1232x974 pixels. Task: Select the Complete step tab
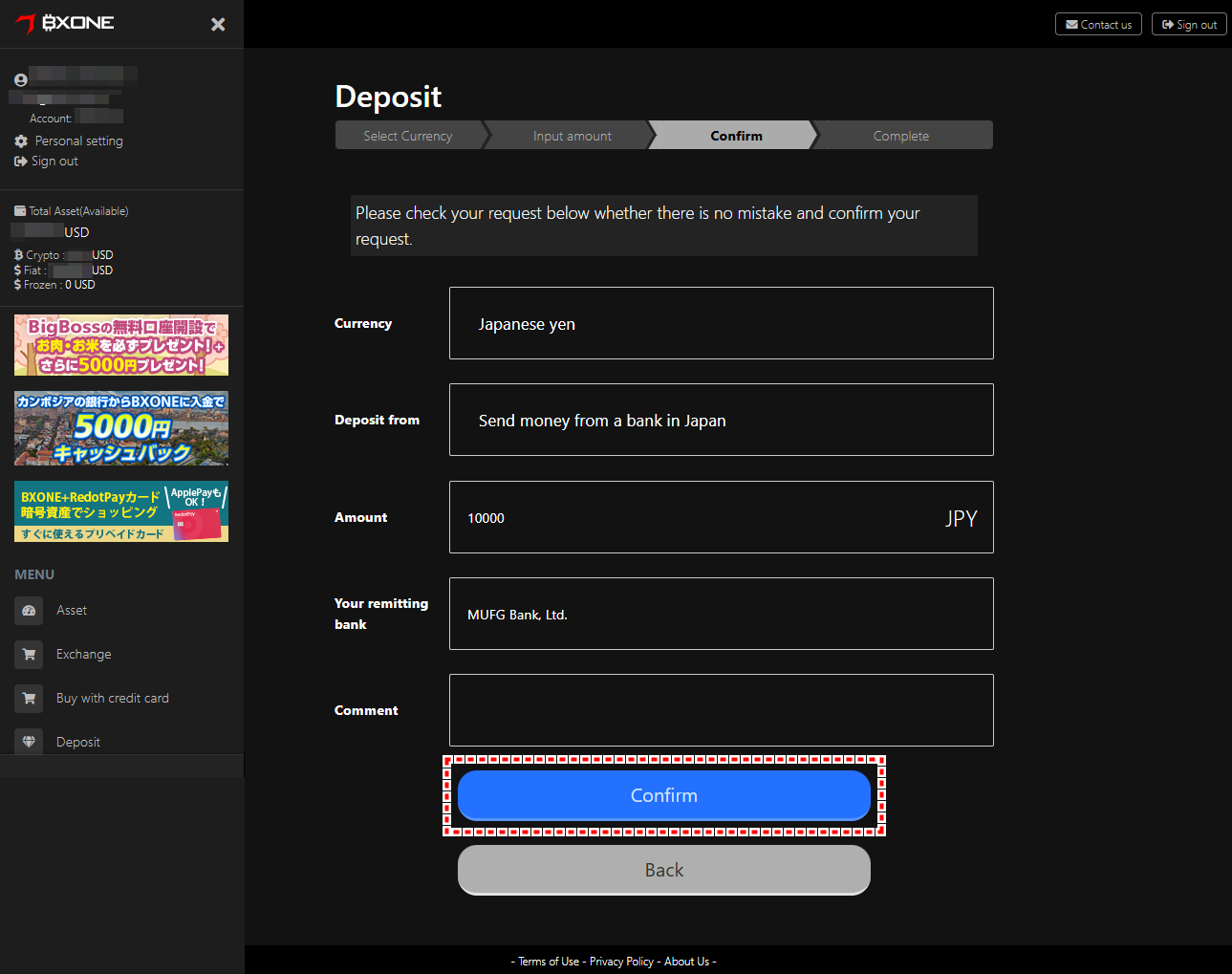click(901, 136)
